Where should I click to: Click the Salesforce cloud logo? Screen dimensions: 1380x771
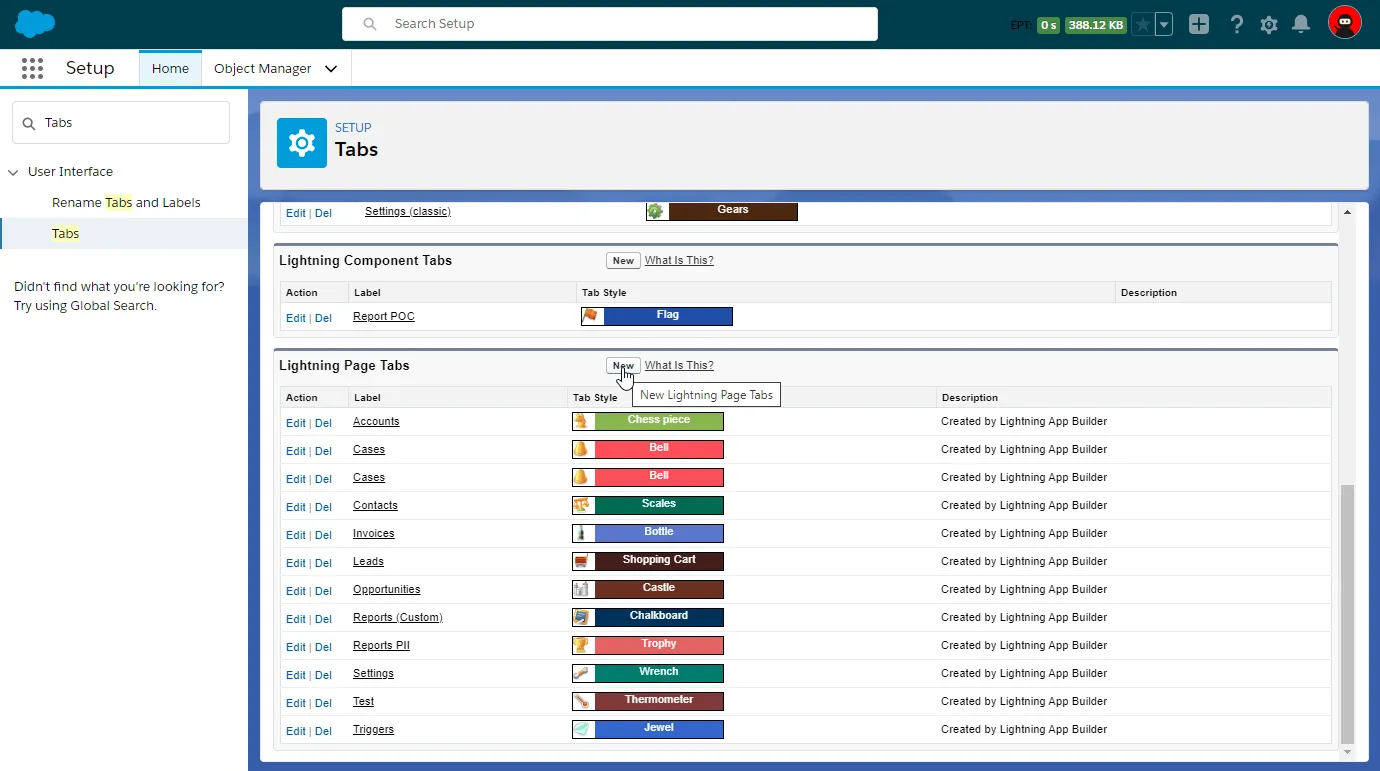tap(35, 24)
